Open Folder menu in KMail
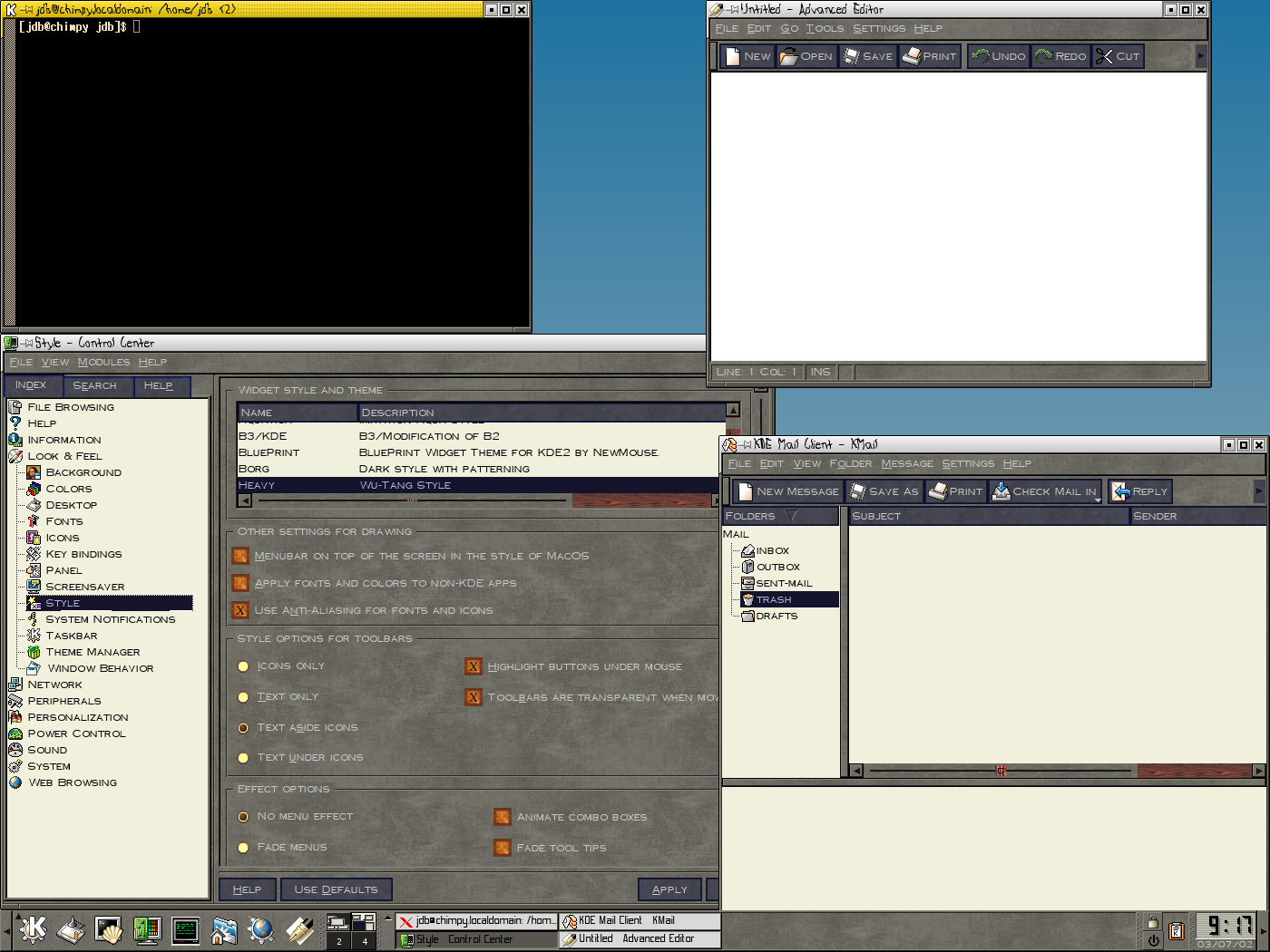This screenshot has width=1270, height=952. coord(850,463)
